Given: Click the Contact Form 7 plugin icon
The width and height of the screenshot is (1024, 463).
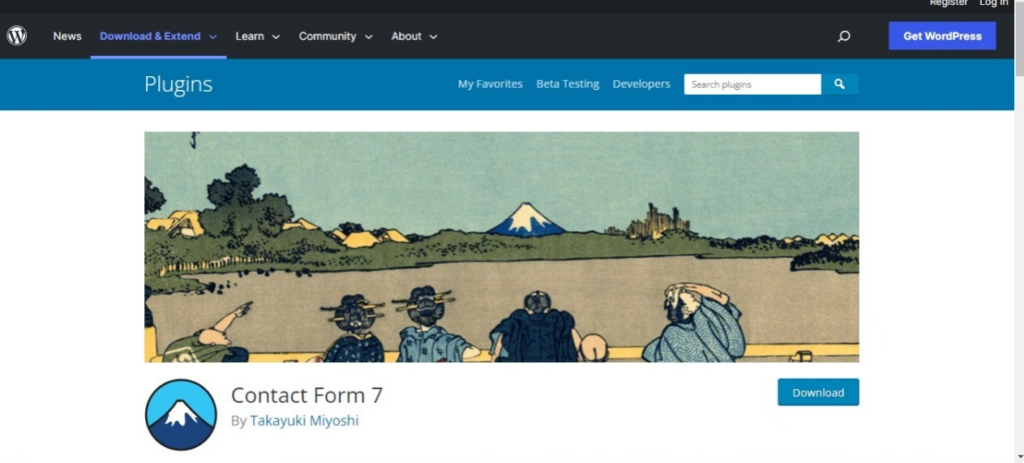Looking at the screenshot, I should coord(181,415).
